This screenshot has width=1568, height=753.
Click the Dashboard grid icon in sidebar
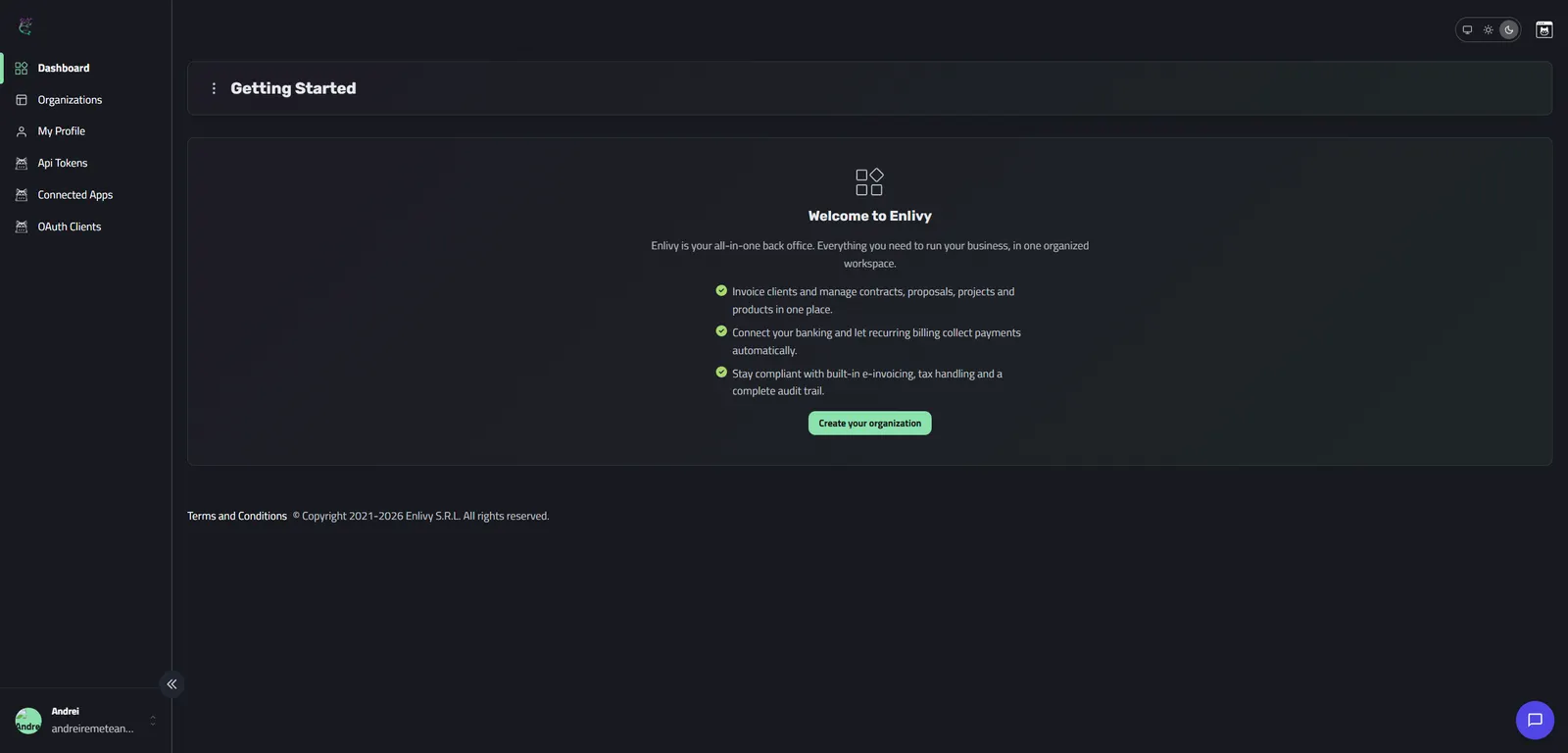tap(22, 69)
